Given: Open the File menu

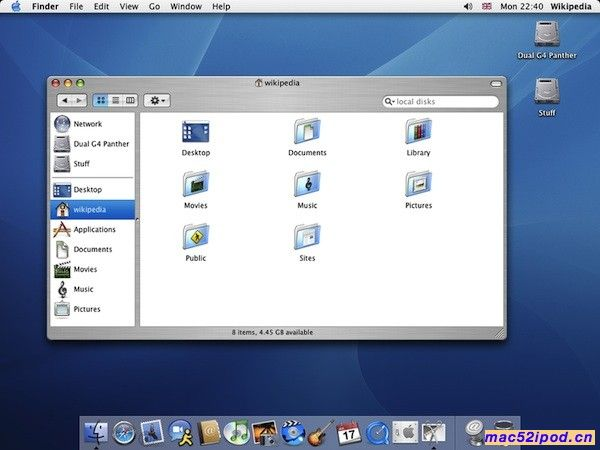Looking at the screenshot, I should click(x=76, y=7).
